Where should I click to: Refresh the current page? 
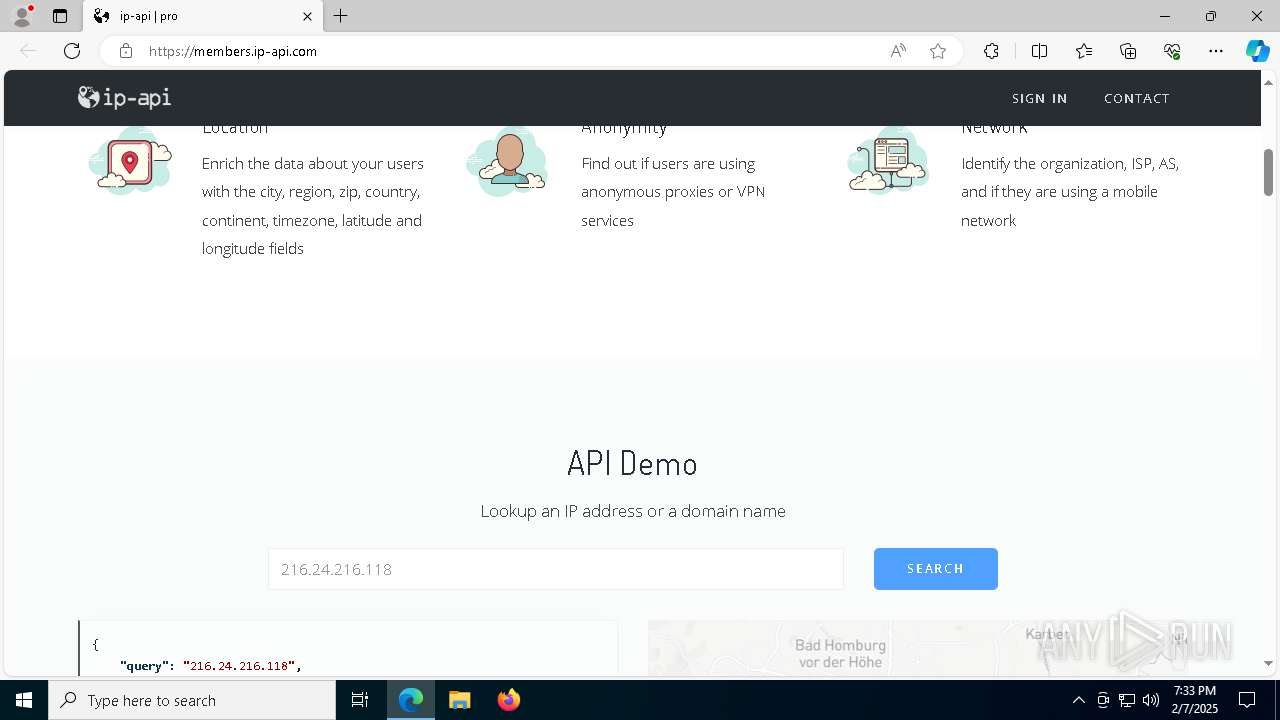click(72, 51)
